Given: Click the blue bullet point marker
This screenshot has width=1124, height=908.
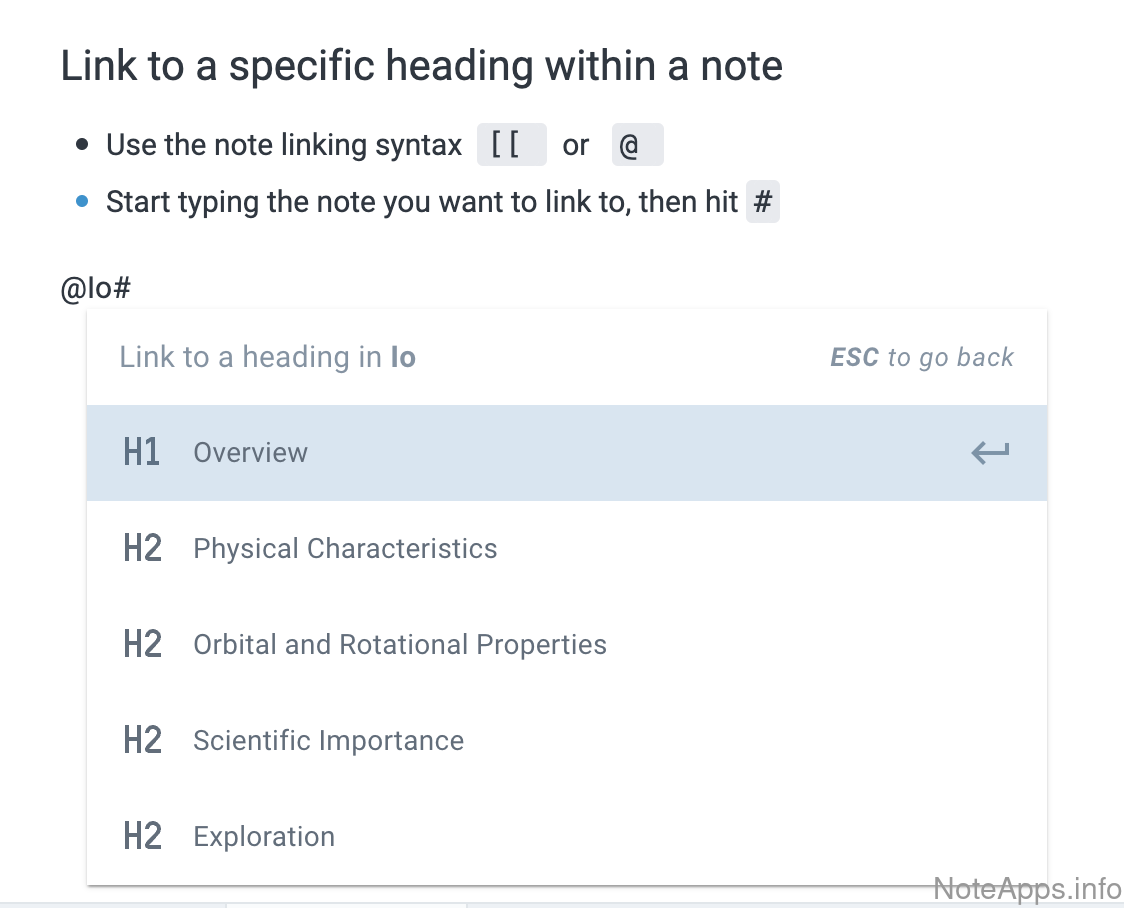Looking at the screenshot, I should 82,202.
